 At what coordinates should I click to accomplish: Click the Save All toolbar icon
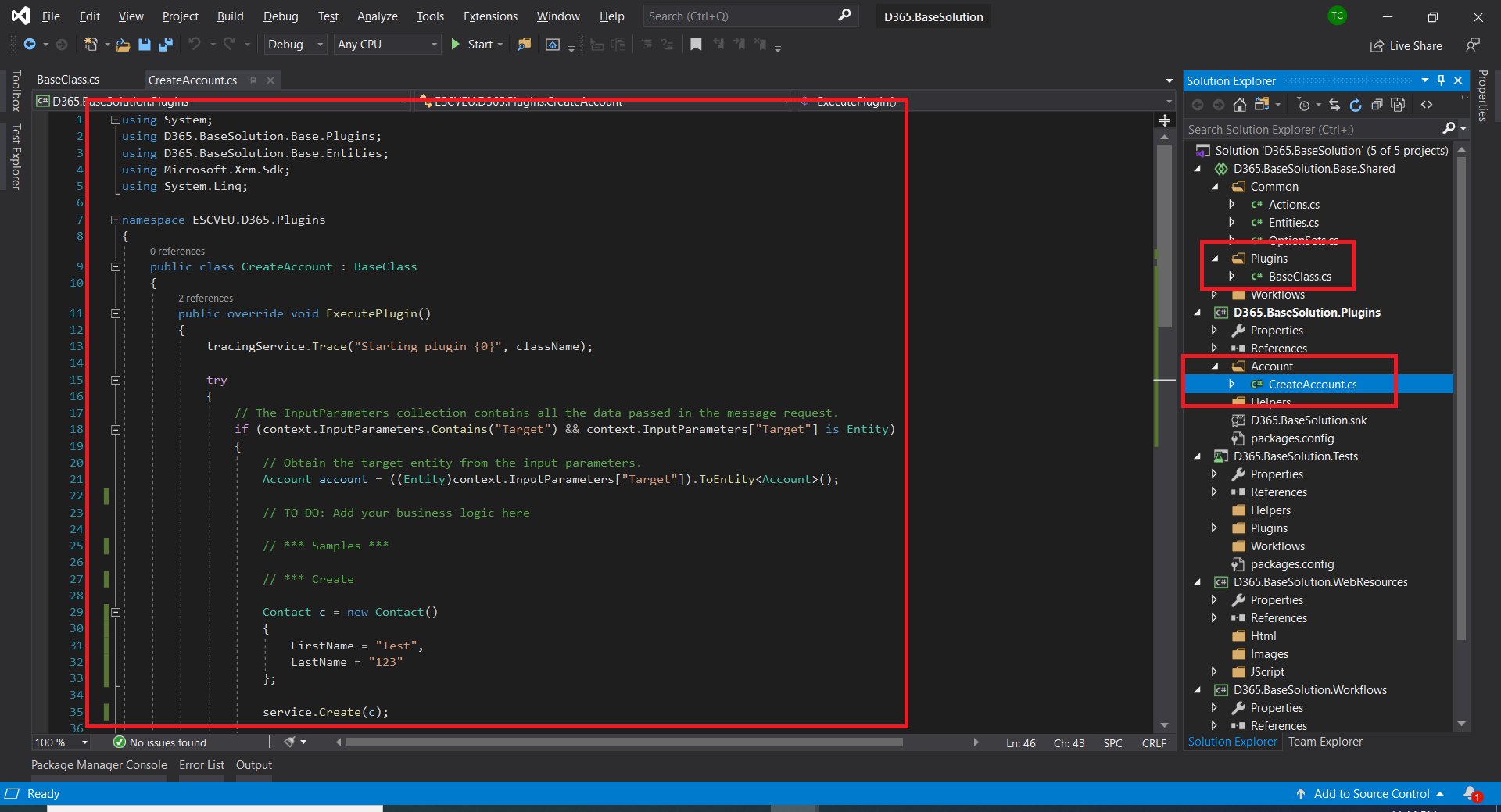click(x=165, y=45)
